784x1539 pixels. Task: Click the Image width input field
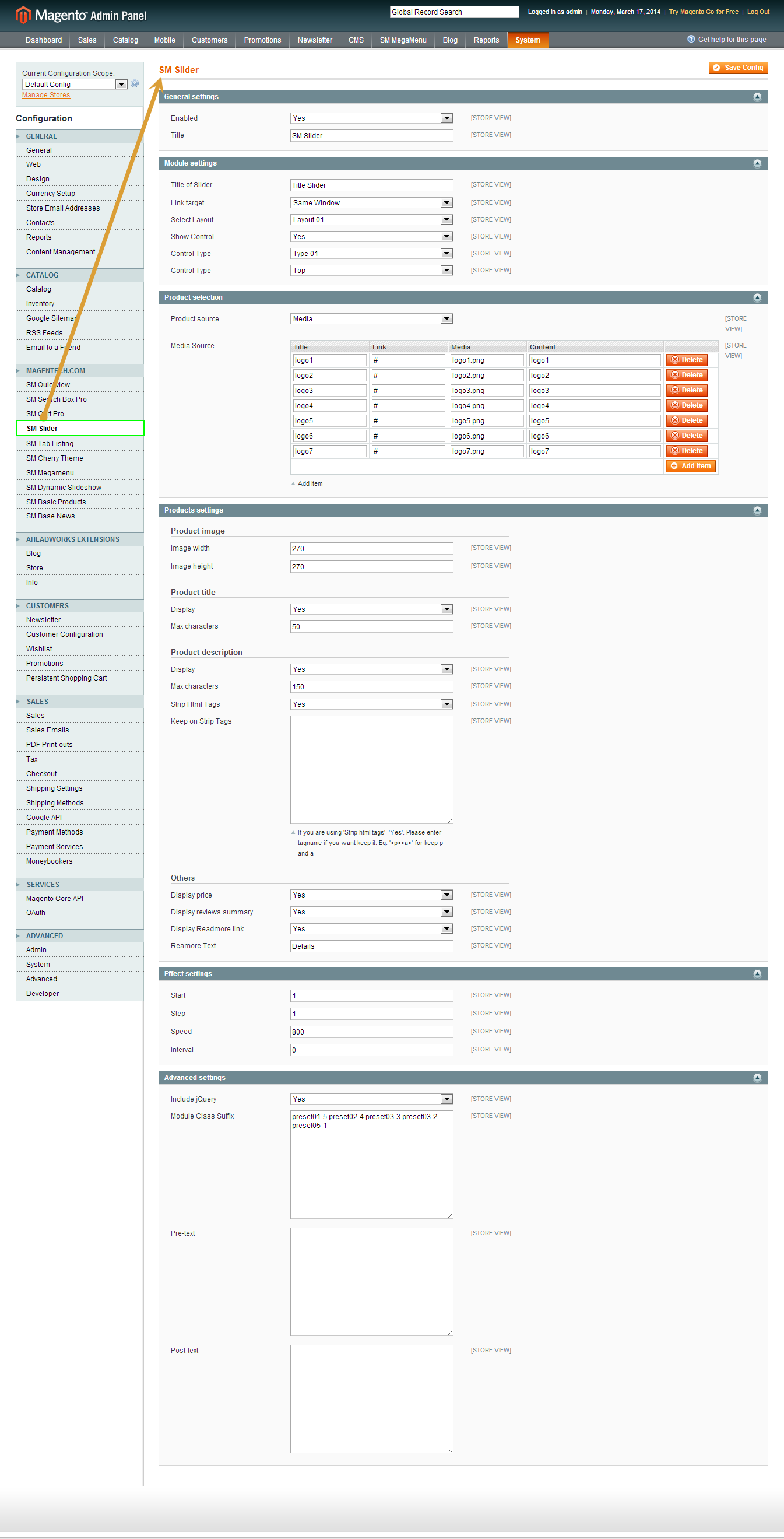tap(371, 548)
